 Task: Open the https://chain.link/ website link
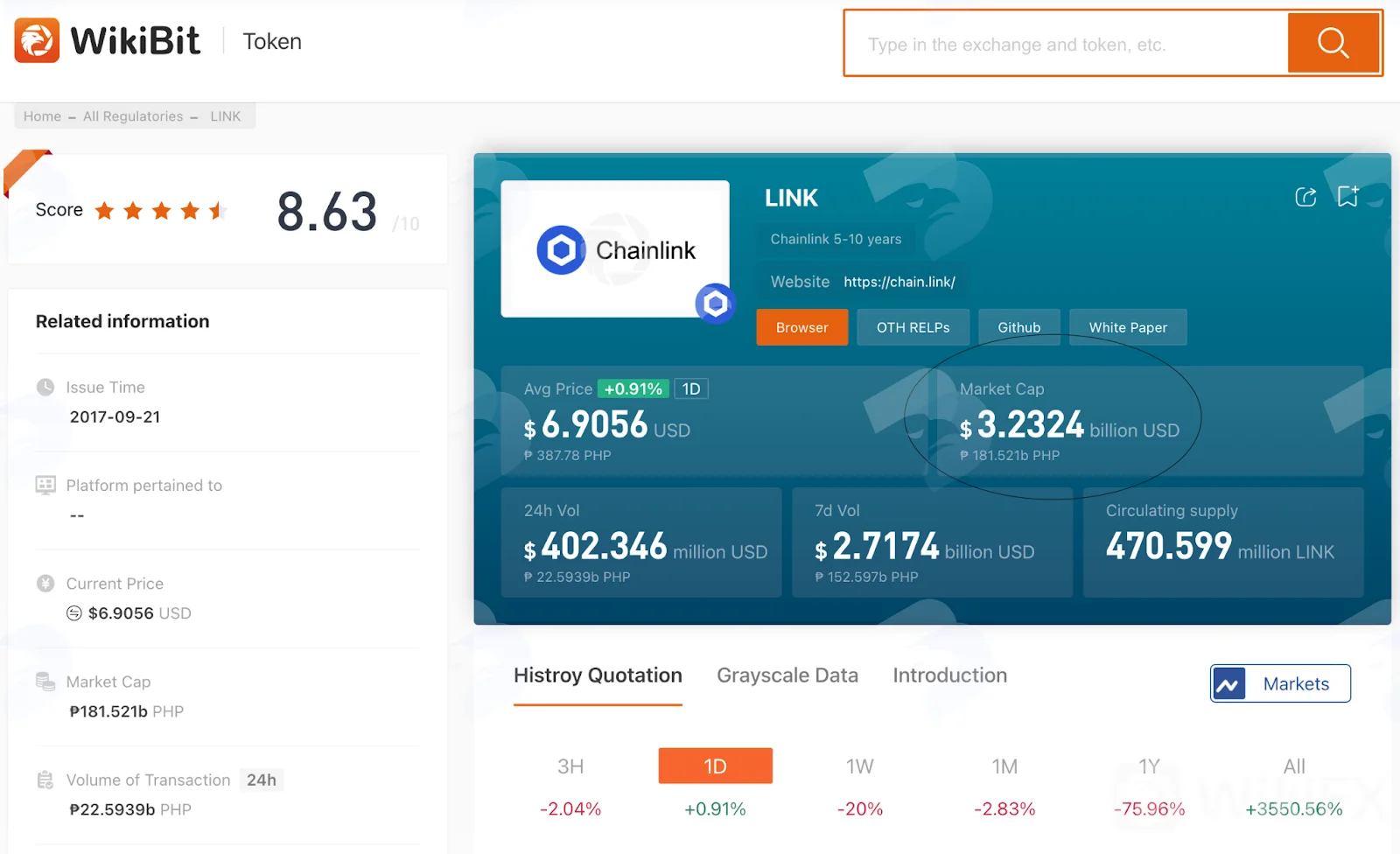point(899,282)
